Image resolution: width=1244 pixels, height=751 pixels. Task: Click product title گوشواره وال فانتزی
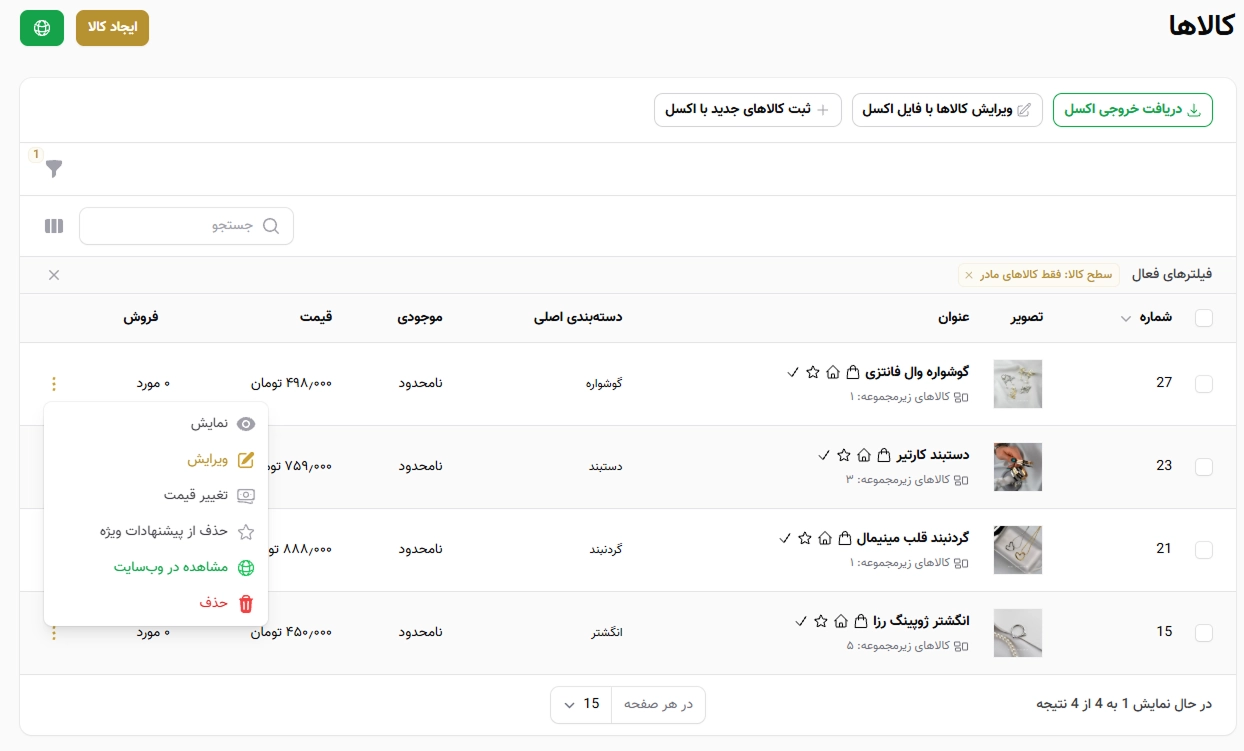[917, 372]
